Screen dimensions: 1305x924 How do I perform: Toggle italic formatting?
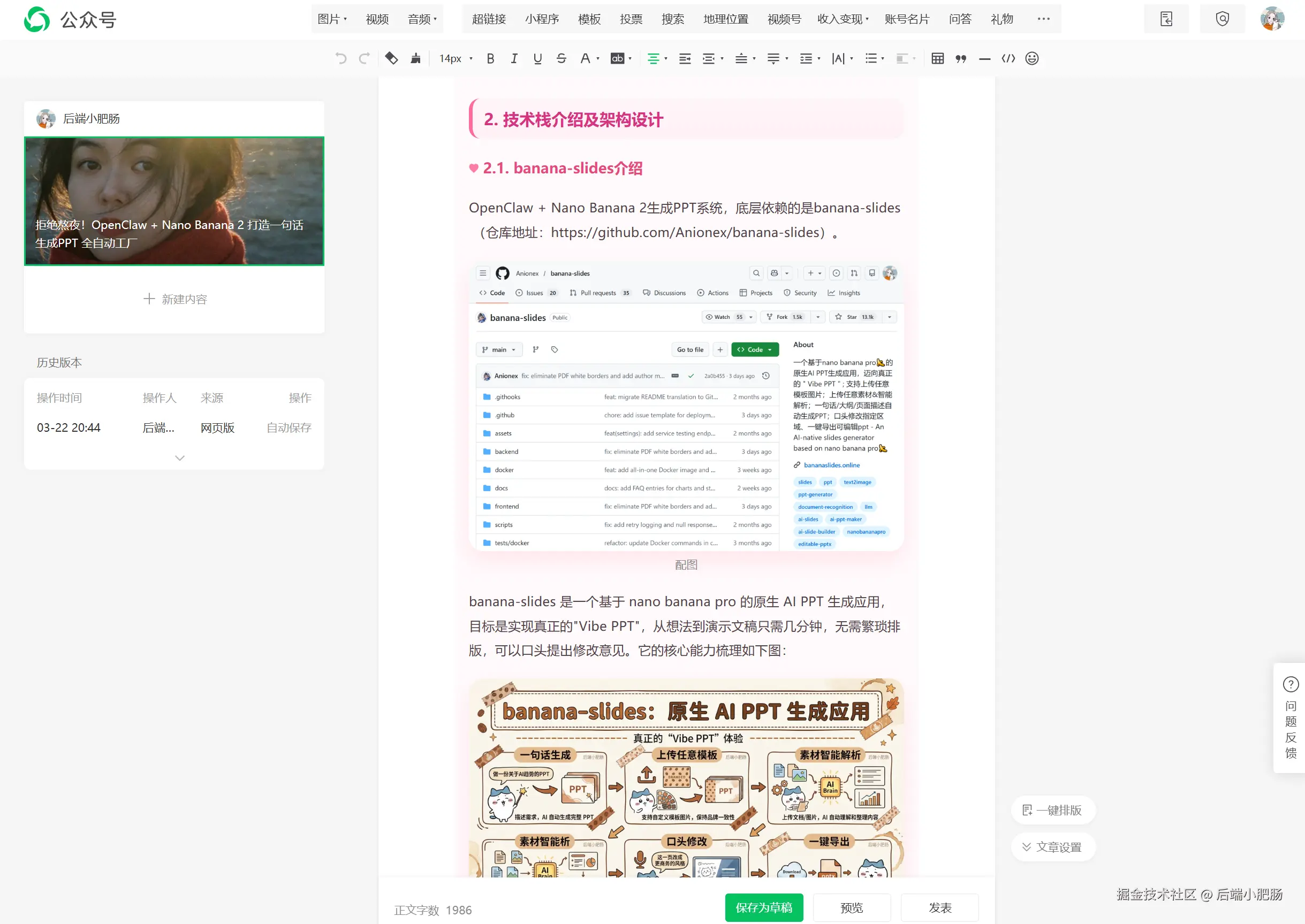[x=514, y=58]
